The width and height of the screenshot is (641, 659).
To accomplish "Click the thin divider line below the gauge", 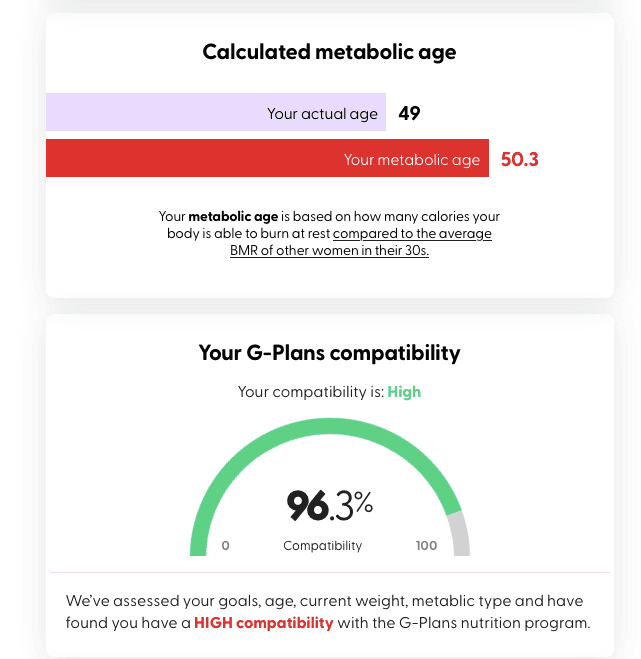I will click(x=330, y=572).
